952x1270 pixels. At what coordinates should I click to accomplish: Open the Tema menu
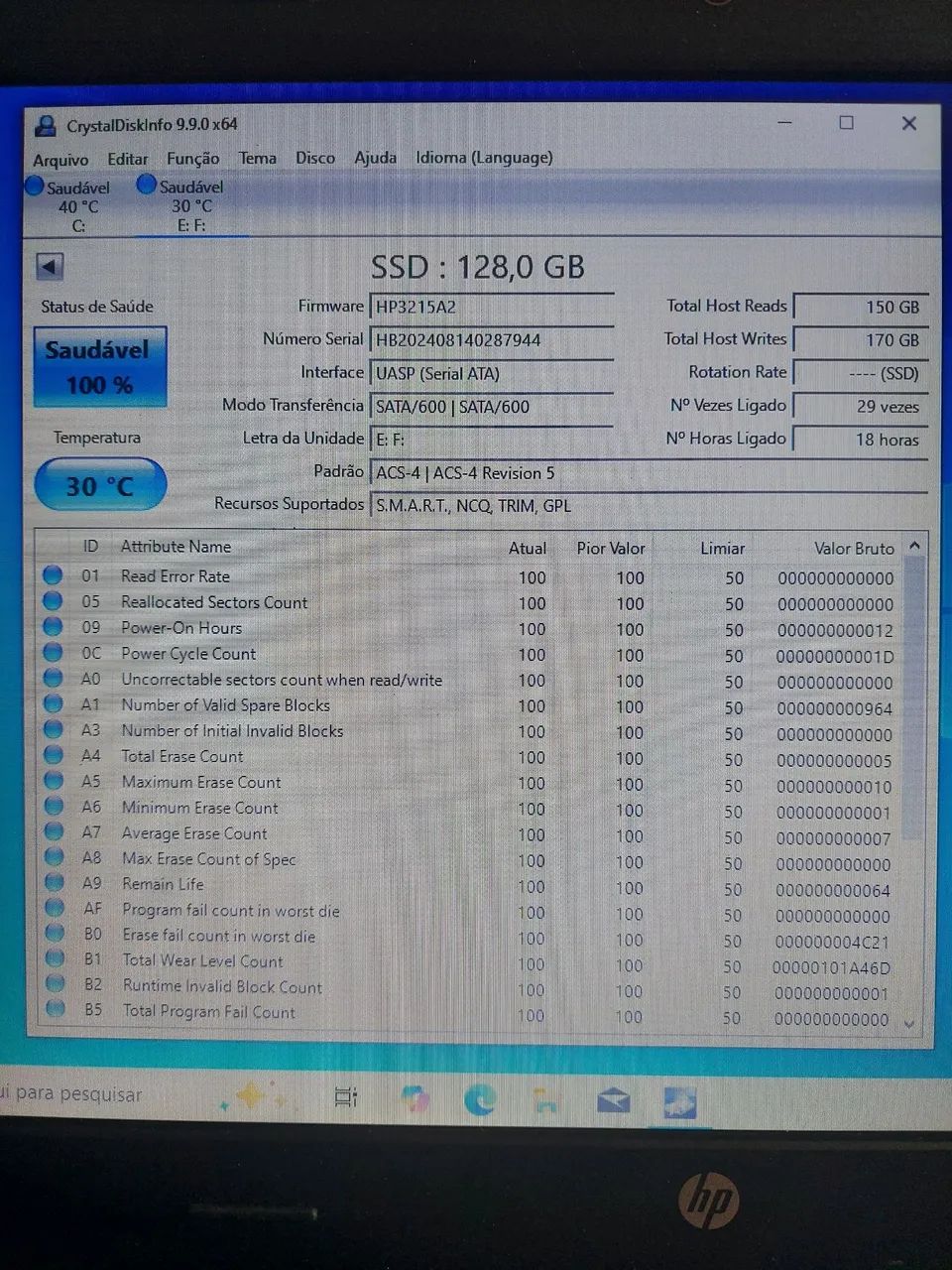257,158
